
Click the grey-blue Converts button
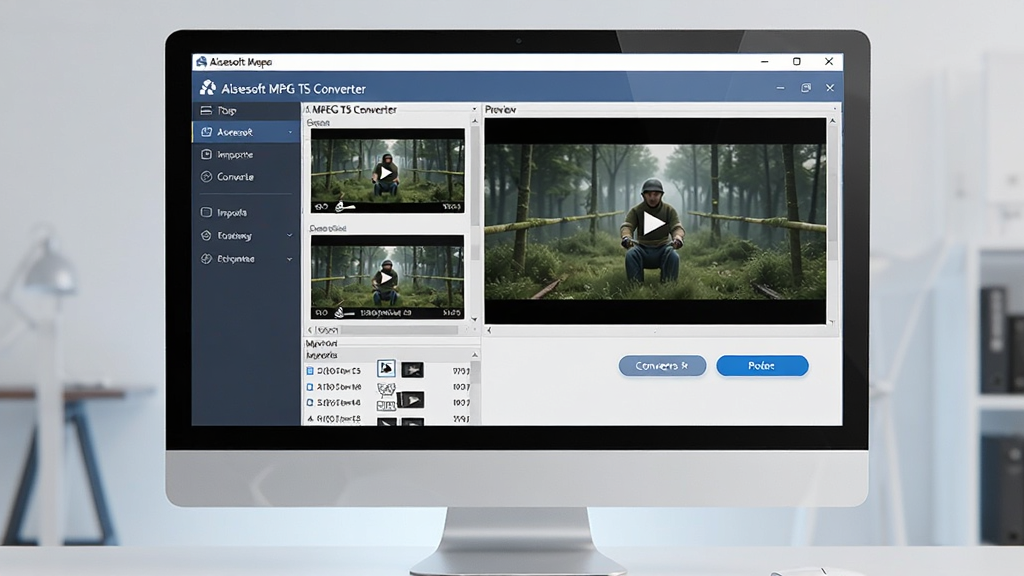[662, 366]
